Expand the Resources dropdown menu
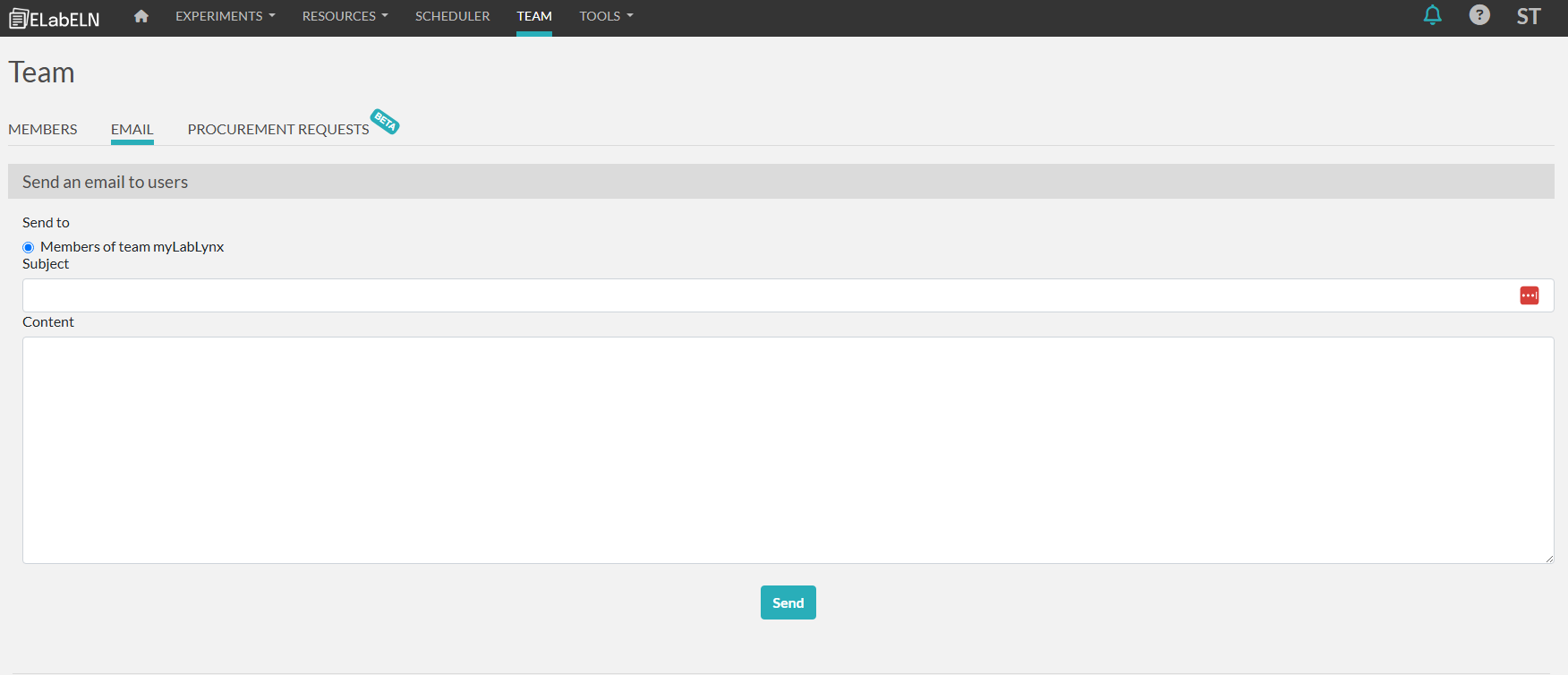The image size is (1568, 675). pyautogui.click(x=345, y=16)
